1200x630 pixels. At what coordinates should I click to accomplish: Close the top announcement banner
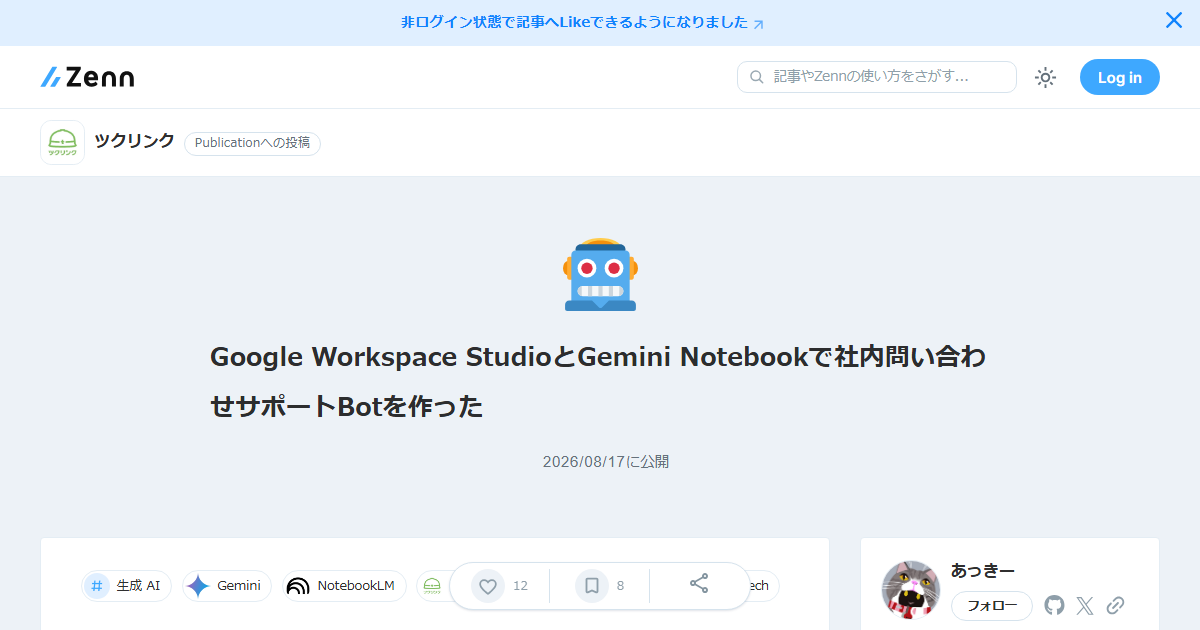[x=1174, y=20]
